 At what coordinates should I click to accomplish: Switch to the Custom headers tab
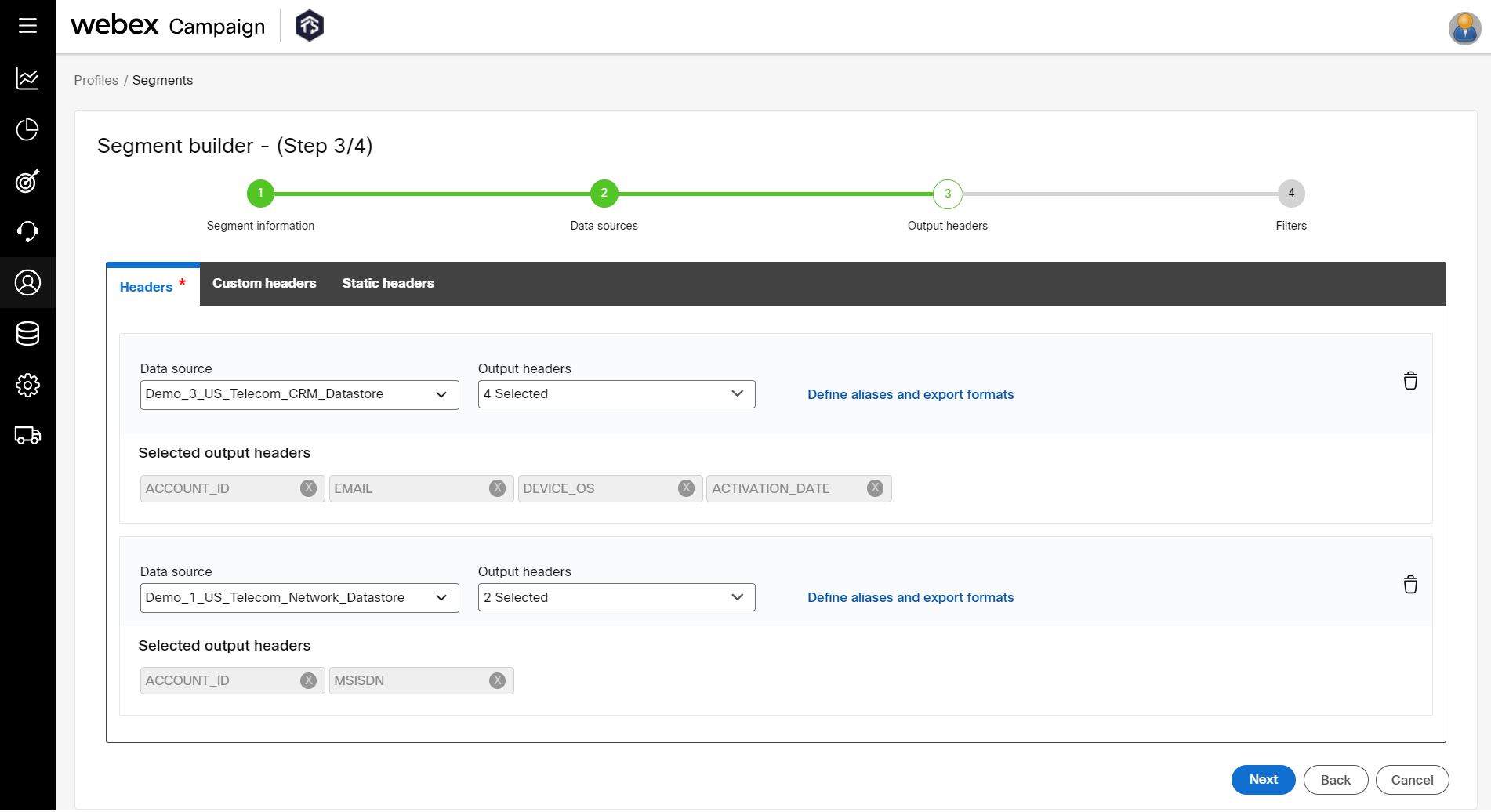264,283
